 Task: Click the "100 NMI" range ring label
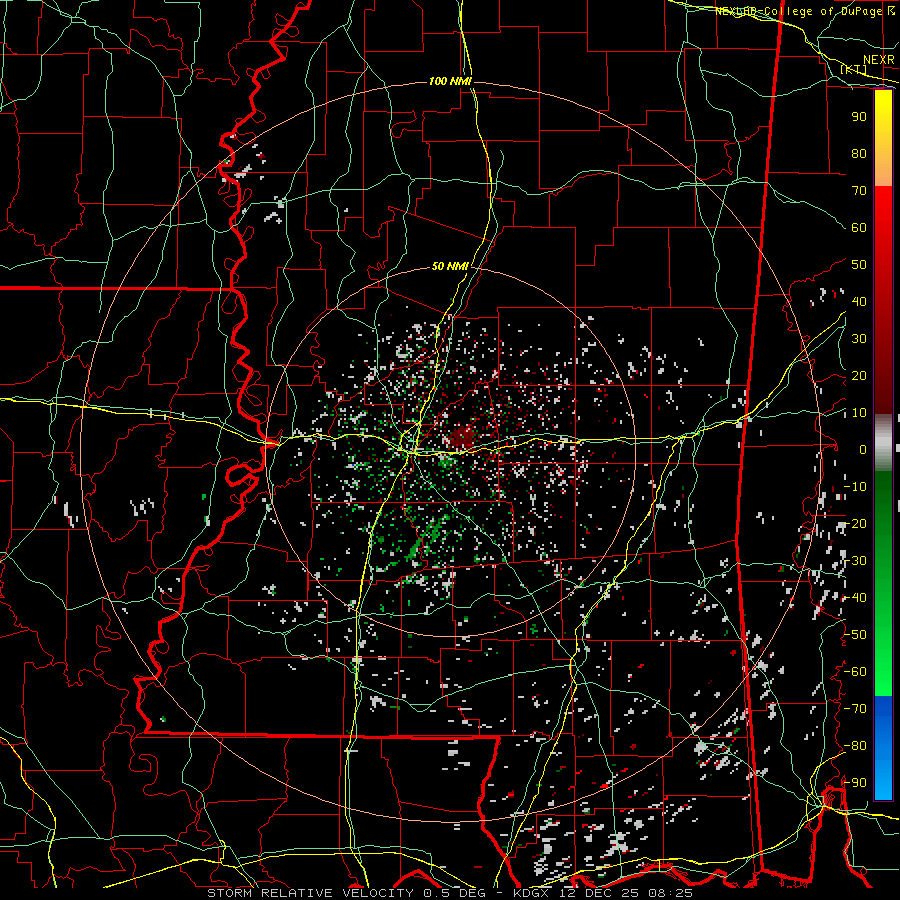(x=450, y=82)
